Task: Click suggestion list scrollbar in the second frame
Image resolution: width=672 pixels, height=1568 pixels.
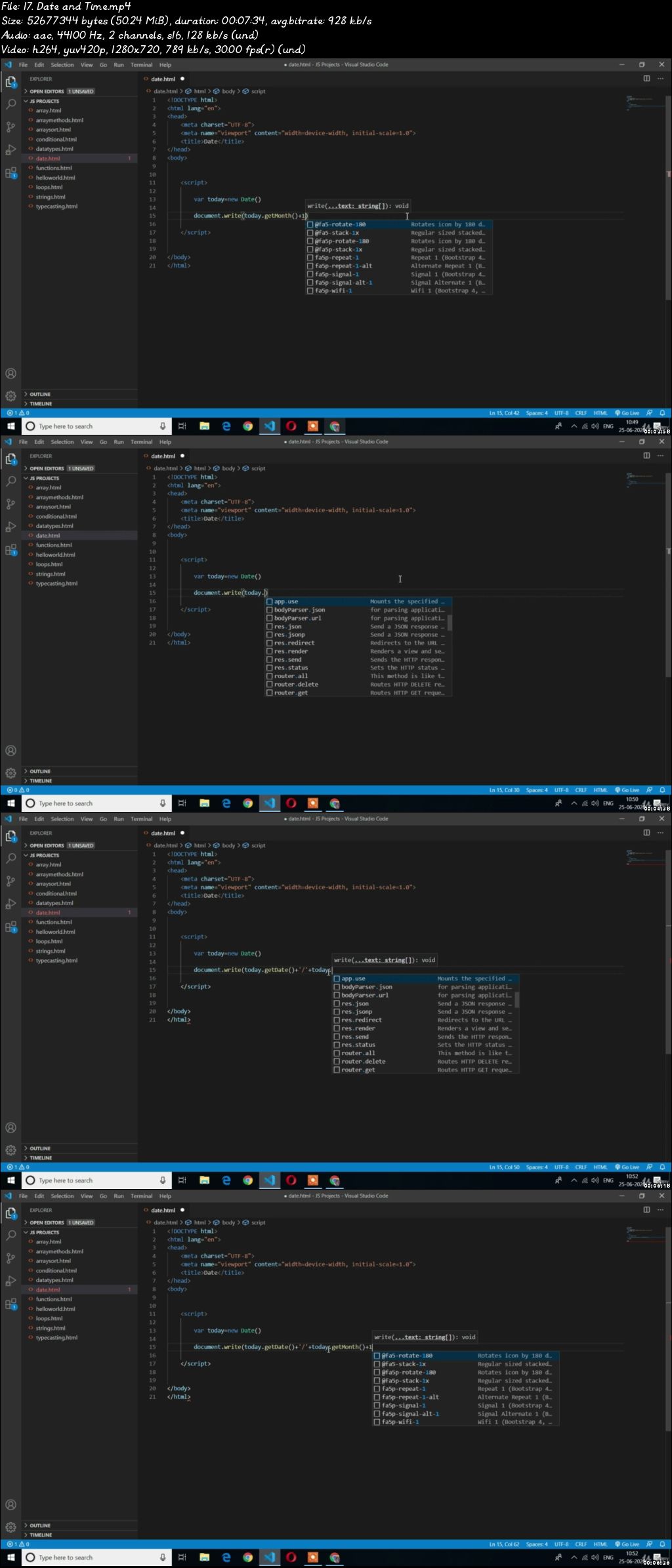Action: [450, 622]
